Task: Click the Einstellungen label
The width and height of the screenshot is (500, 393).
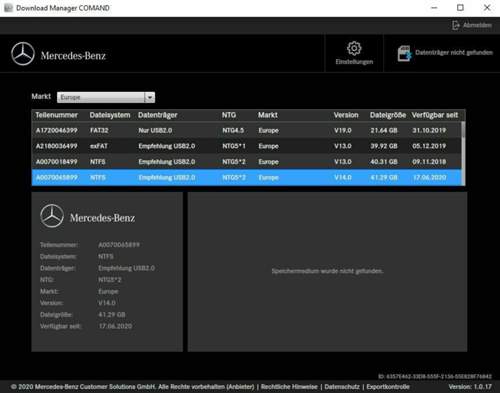Action: 354,62
